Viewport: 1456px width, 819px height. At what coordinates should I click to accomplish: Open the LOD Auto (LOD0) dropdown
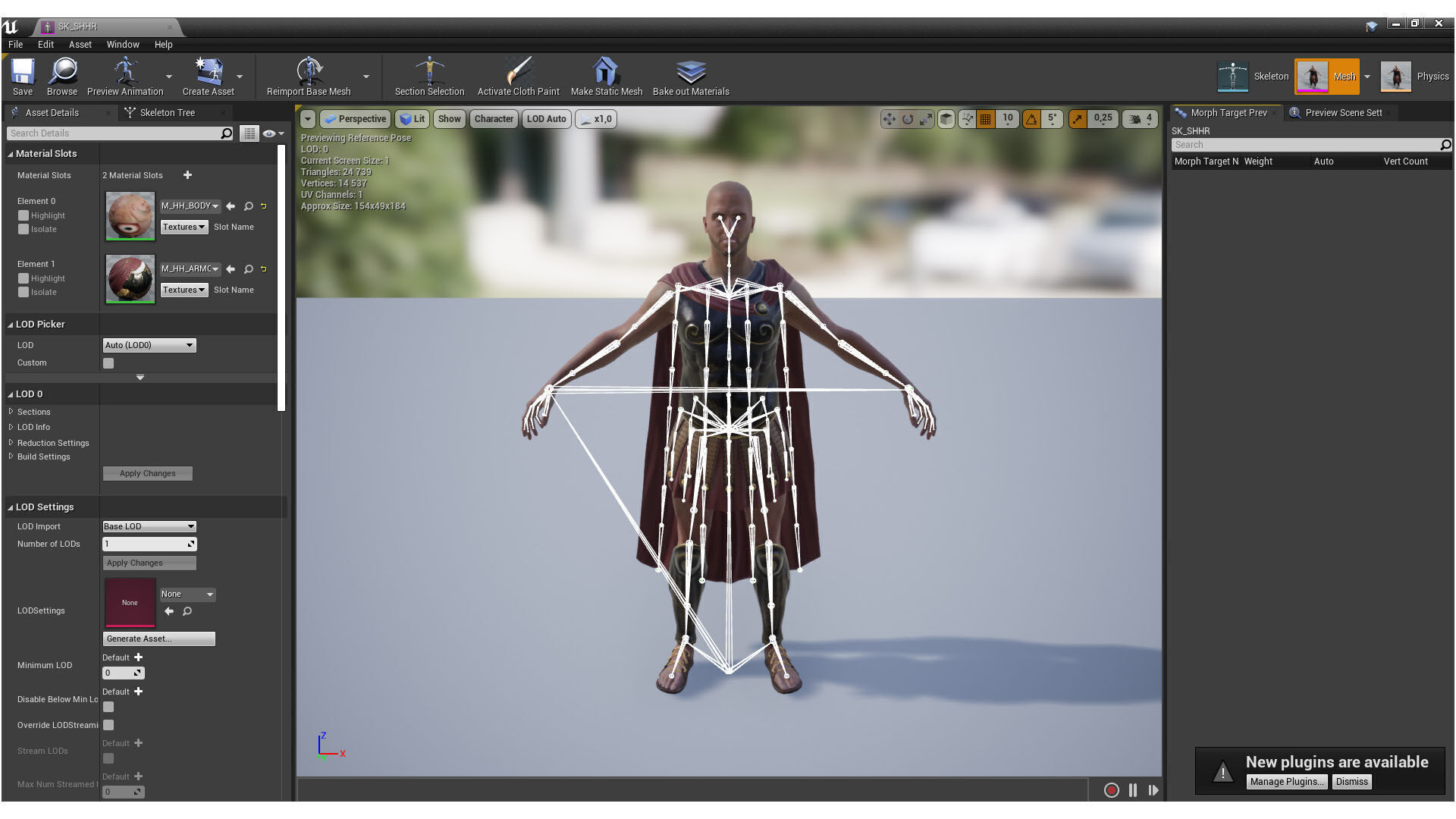(149, 346)
